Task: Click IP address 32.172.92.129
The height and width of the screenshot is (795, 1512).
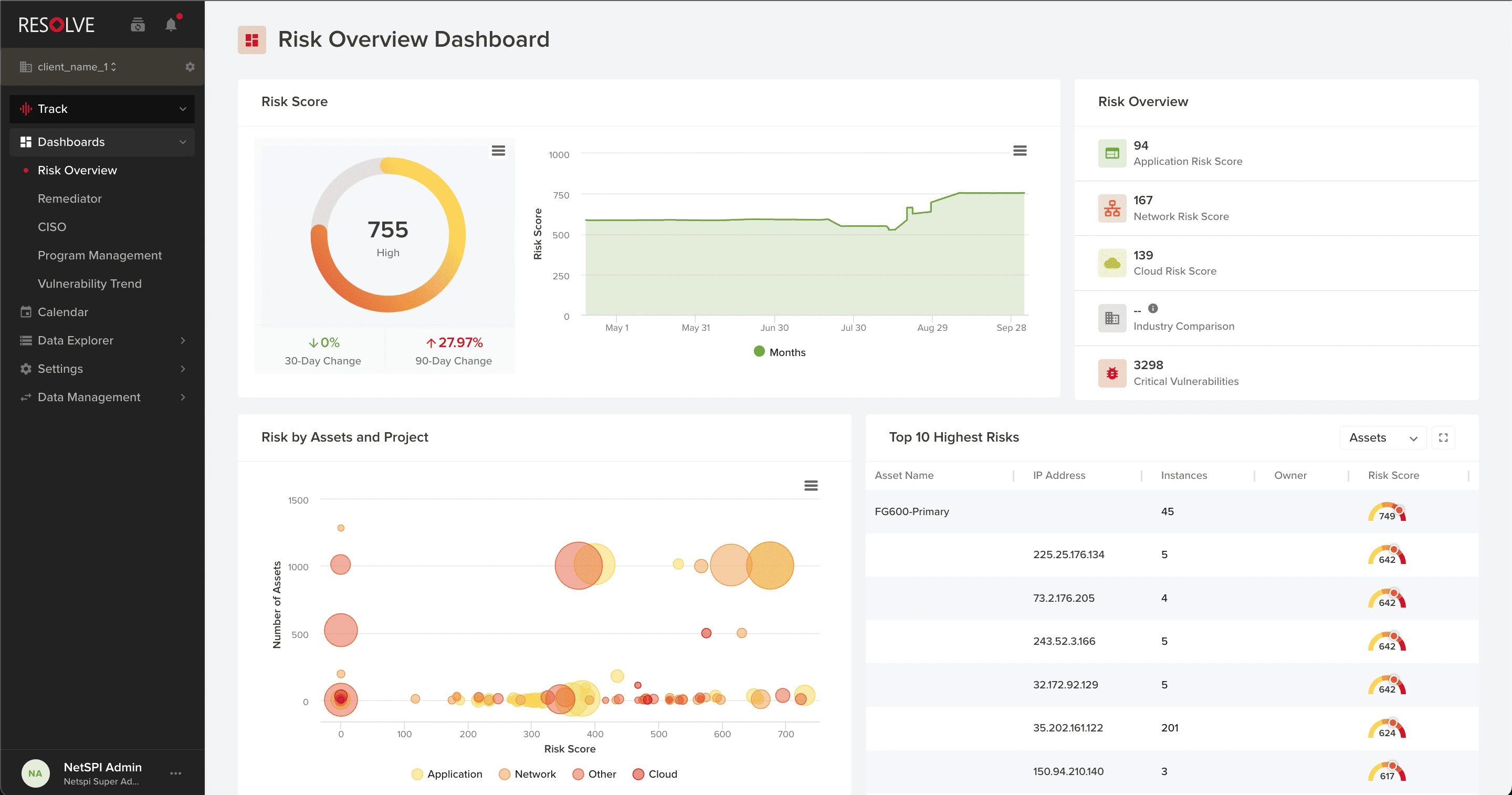Action: click(1065, 685)
